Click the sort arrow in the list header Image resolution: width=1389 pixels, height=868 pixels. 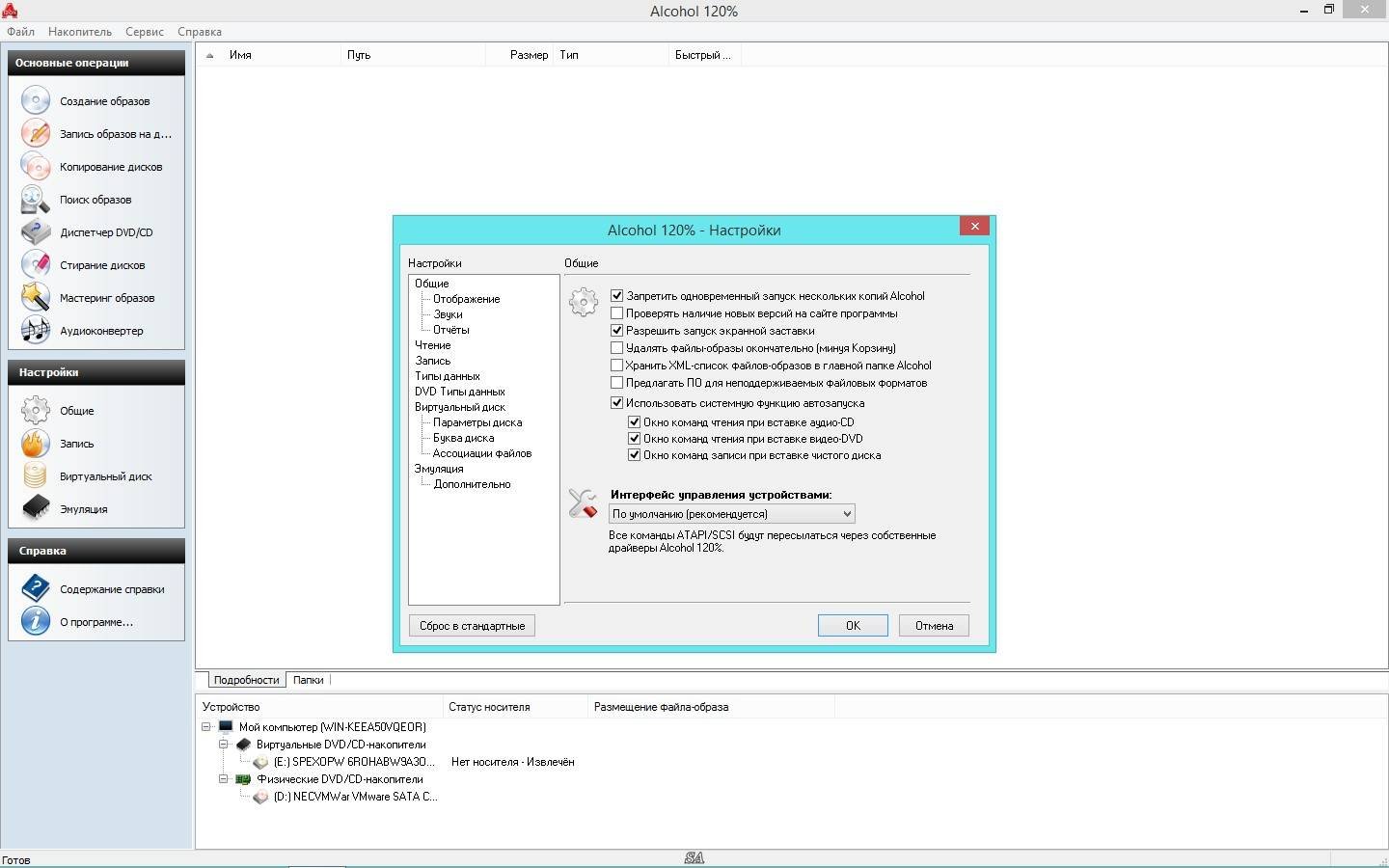[x=209, y=56]
